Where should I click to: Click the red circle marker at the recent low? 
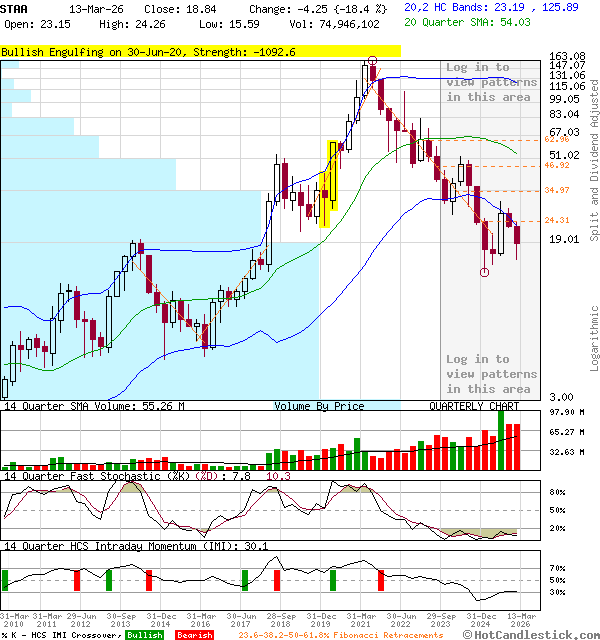coord(485,272)
